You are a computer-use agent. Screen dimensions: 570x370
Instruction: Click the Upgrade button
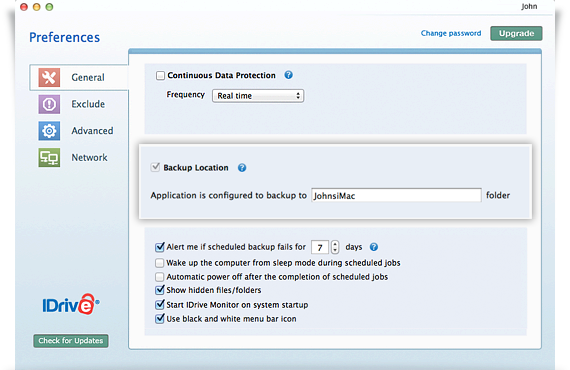pos(516,33)
